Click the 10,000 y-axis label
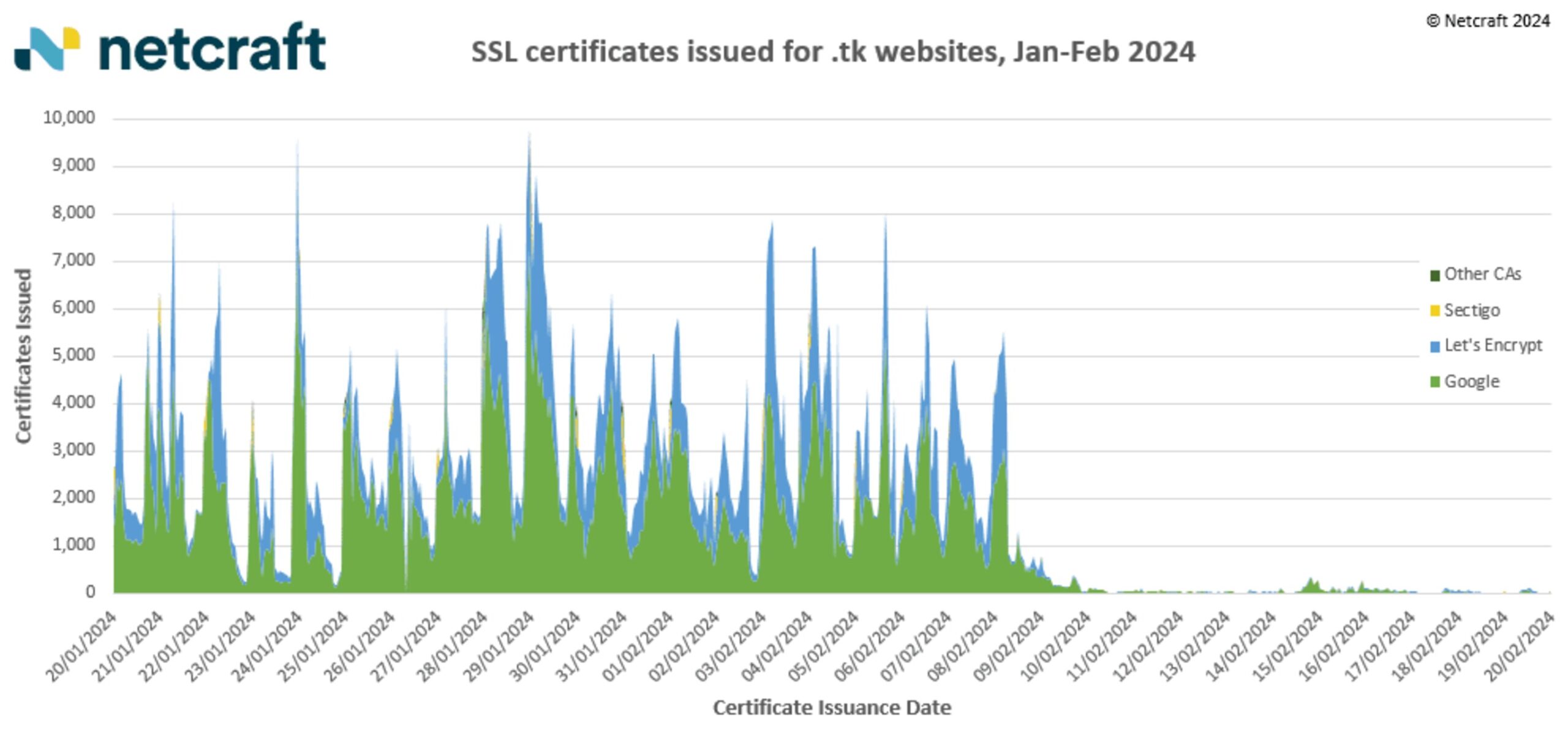The width and height of the screenshot is (1568, 732). (x=69, y=118)
